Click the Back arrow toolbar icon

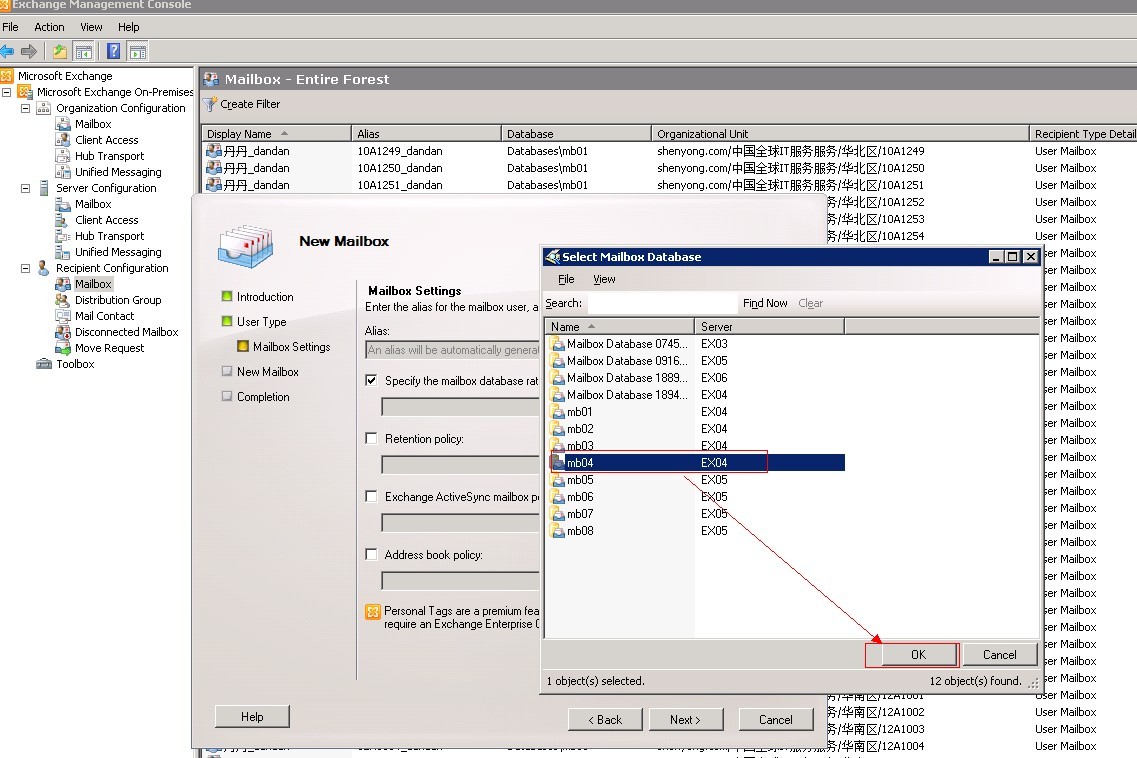[7, 52]
